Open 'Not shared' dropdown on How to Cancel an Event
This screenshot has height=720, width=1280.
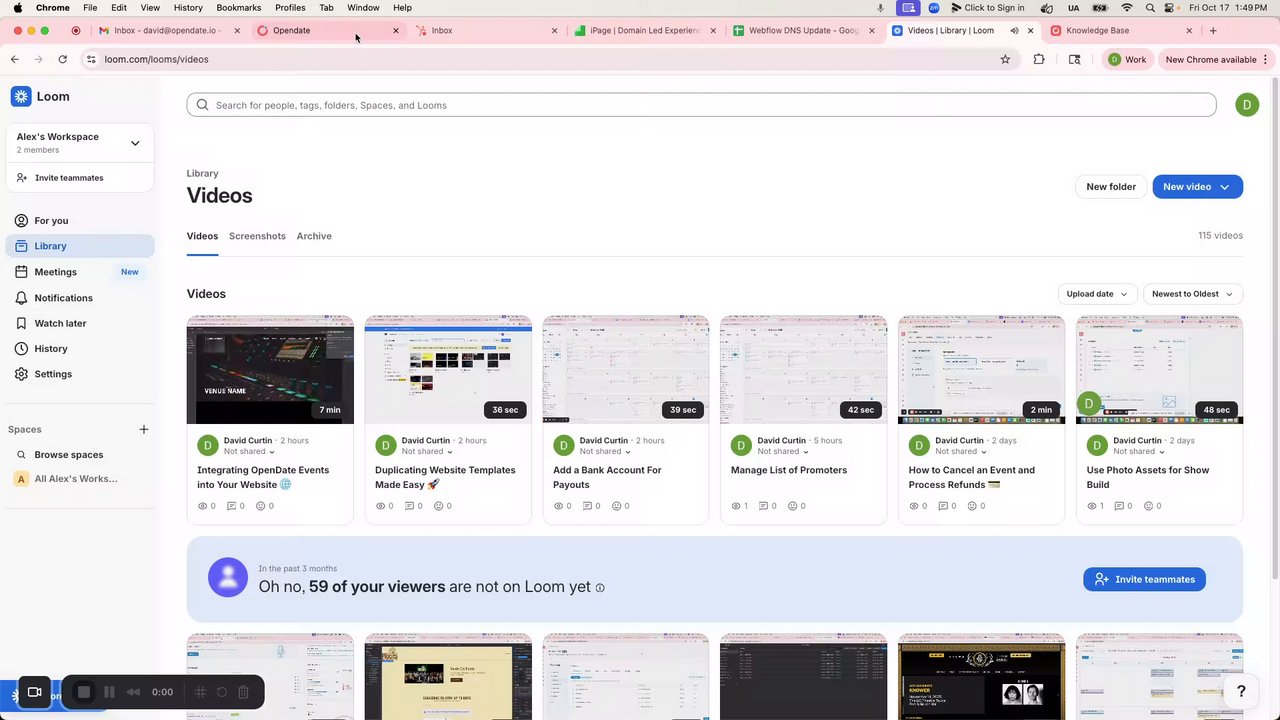tap(962, 451)
